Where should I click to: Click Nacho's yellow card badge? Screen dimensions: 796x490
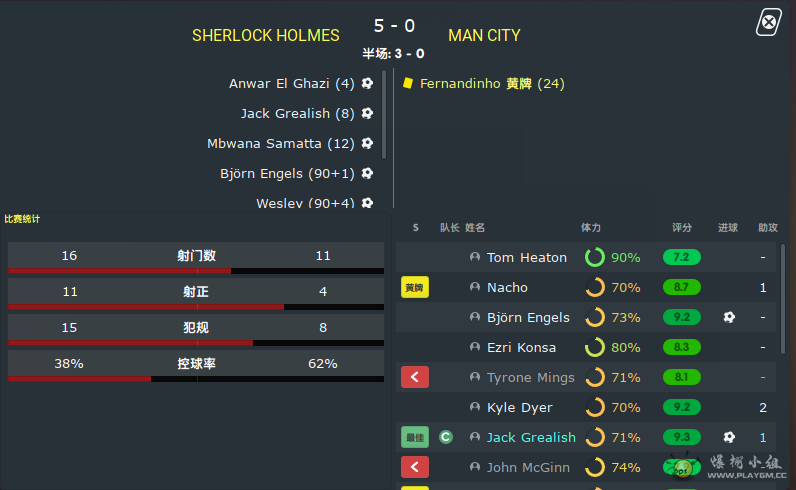pyautogui.click(x=414, y=288)
